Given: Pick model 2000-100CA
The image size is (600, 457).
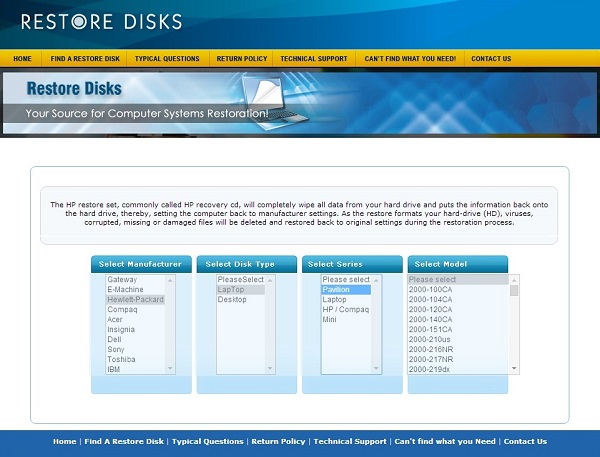Looking at the screenshot, I should [x=458, y=289].
